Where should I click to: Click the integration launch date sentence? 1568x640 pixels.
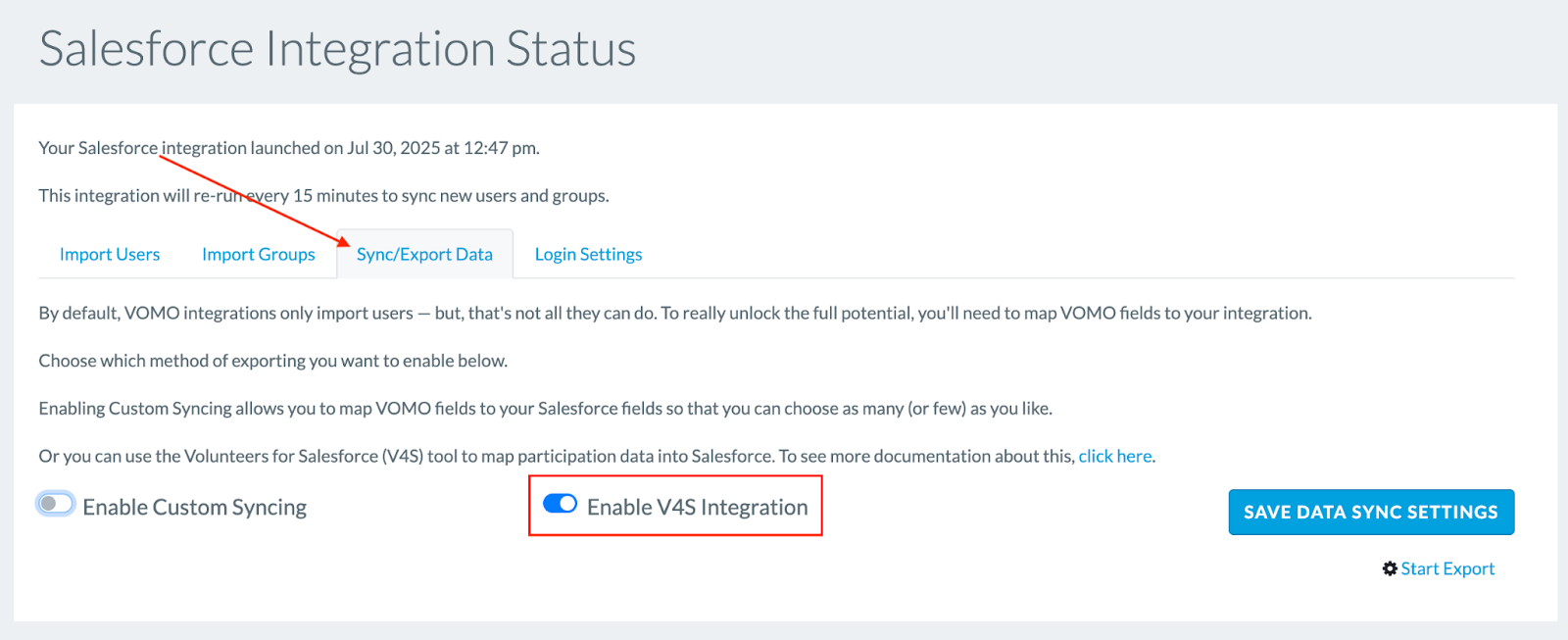point(289,148)
